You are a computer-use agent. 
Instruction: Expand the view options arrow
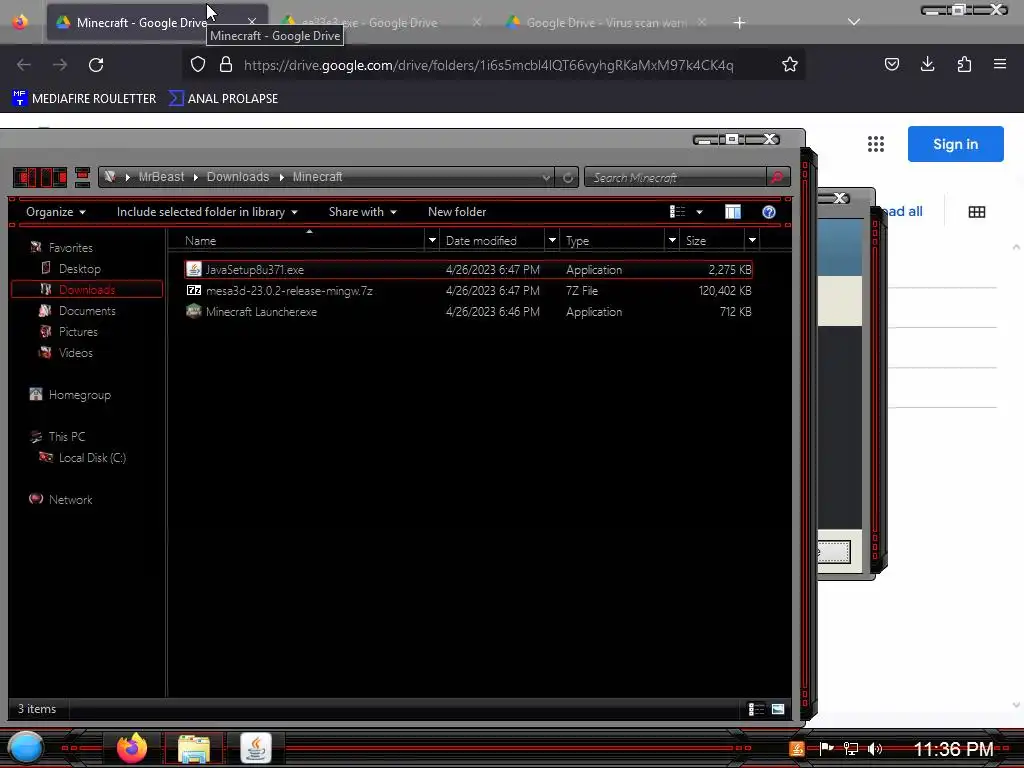[699, 212]
